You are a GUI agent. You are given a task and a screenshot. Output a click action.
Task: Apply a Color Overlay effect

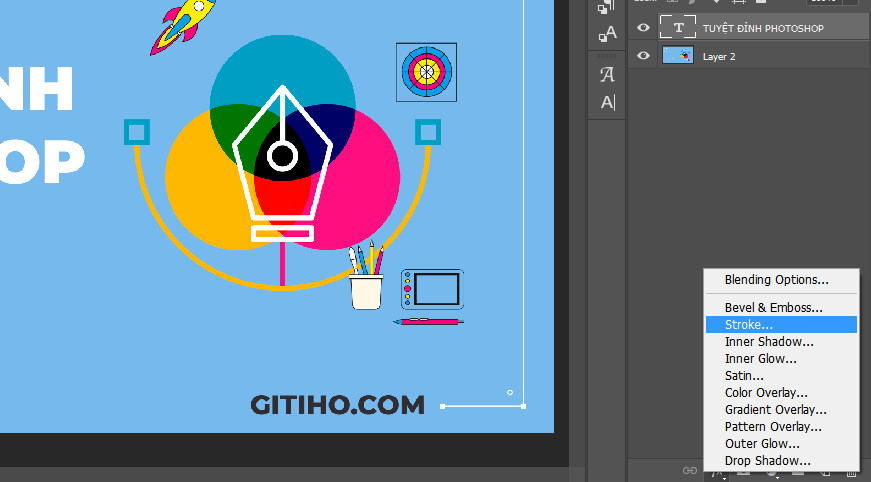tap(781, 393)
